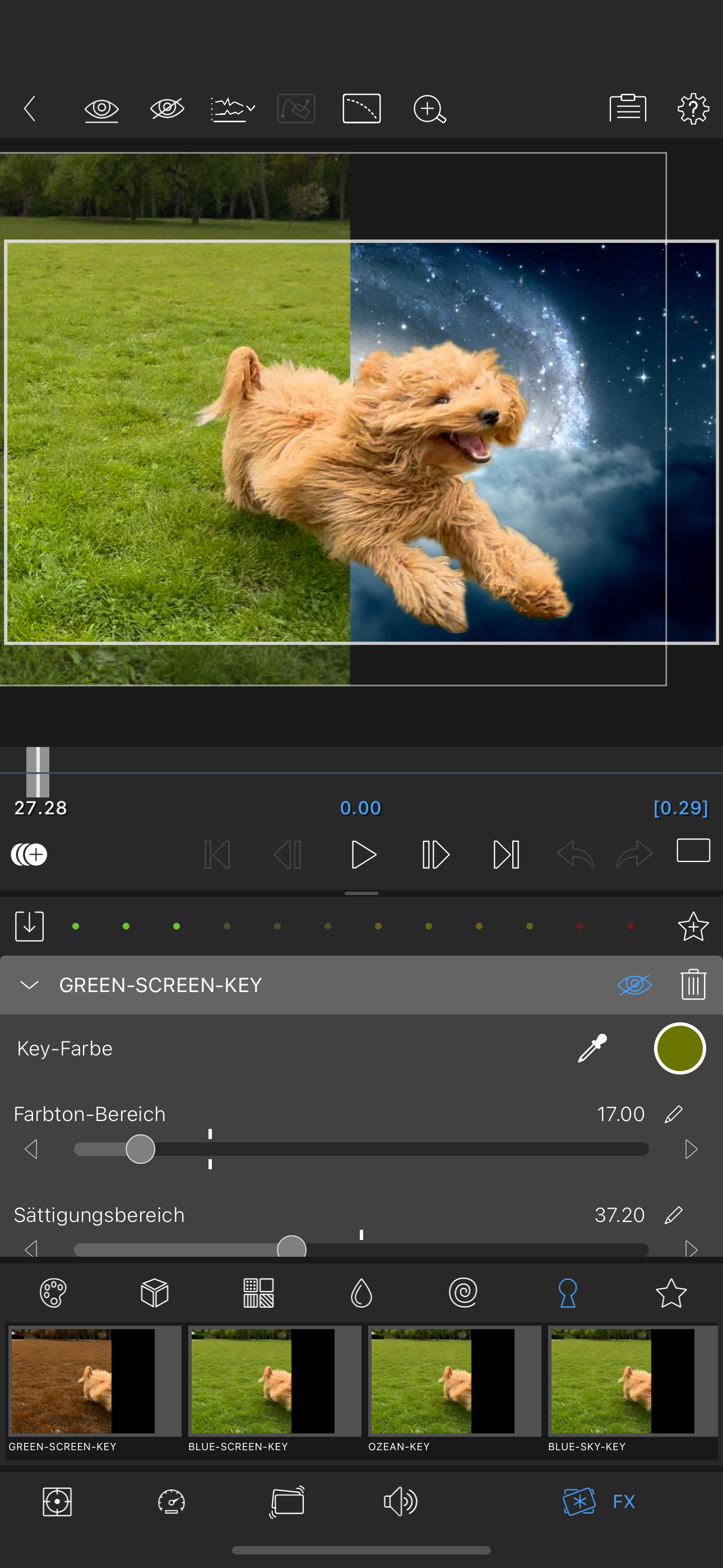Open the histogram scope dropdown

pyautogui.click(x=233, y=109)
